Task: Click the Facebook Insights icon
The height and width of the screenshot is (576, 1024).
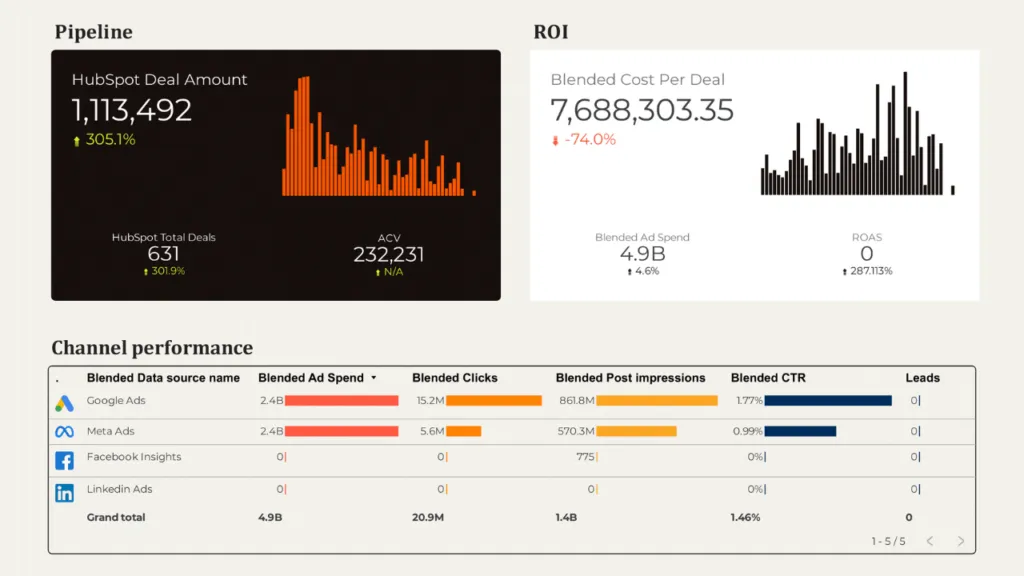Action: point(63,460)
